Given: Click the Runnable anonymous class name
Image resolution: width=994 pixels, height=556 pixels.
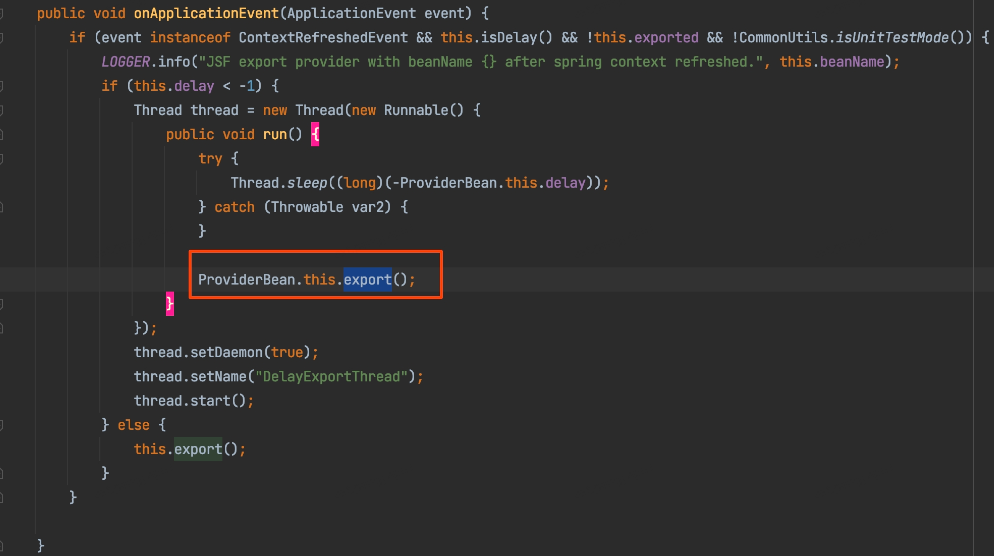Looking at the screenshot, I should pos(416,110).
